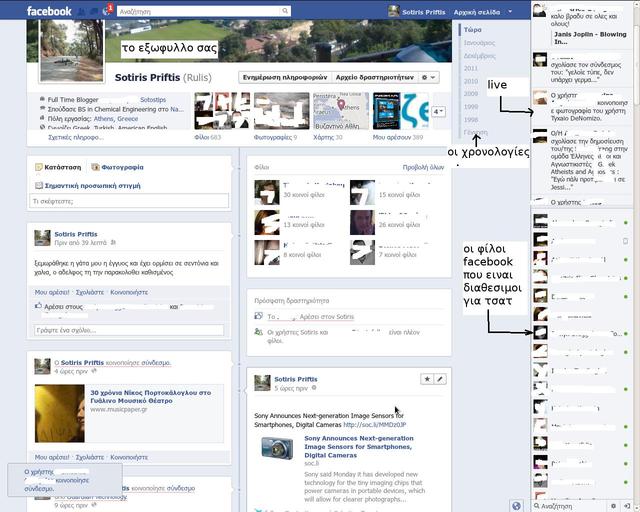Open the account dropdown arrow in top bar
This screenshot has width=640, height=512.
pyautogui.click(x=510, y=12)
